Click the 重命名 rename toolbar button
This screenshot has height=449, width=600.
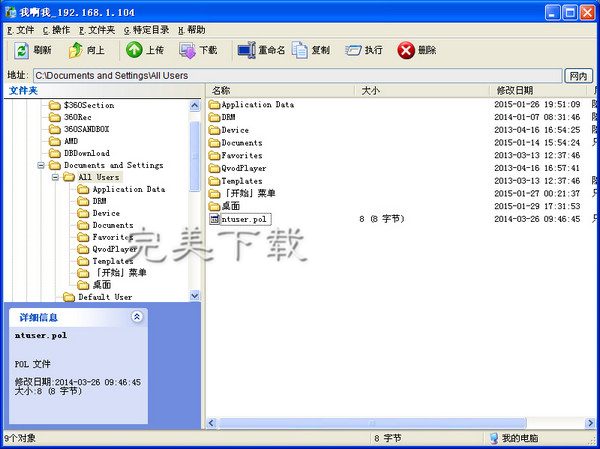(261, 50)
